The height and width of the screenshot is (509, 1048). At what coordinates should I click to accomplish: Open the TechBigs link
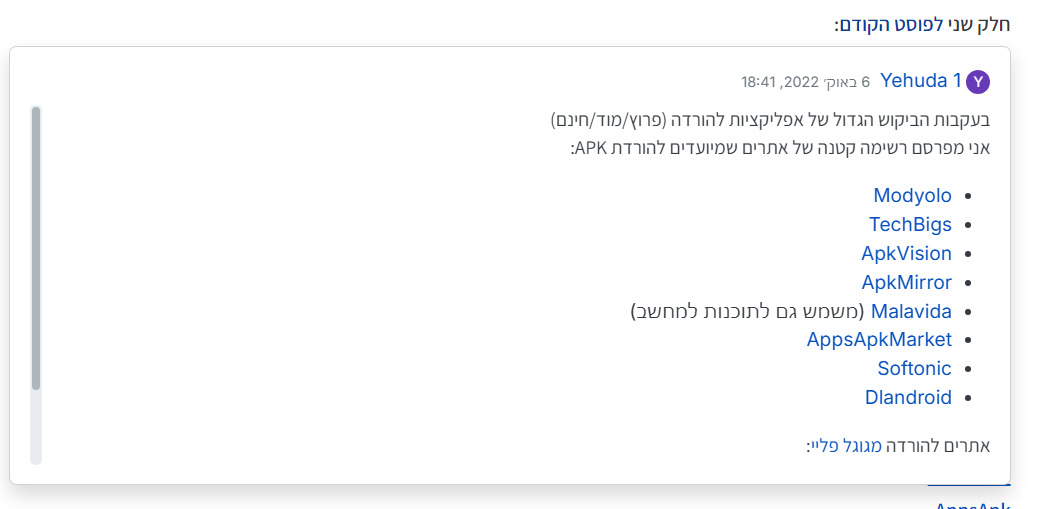click(x=910, y=225)
